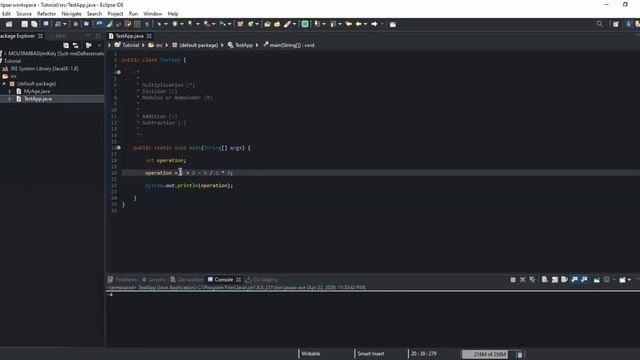
Task: Open the Run menu
Action: pyautogui.click(x=133, y=14)
